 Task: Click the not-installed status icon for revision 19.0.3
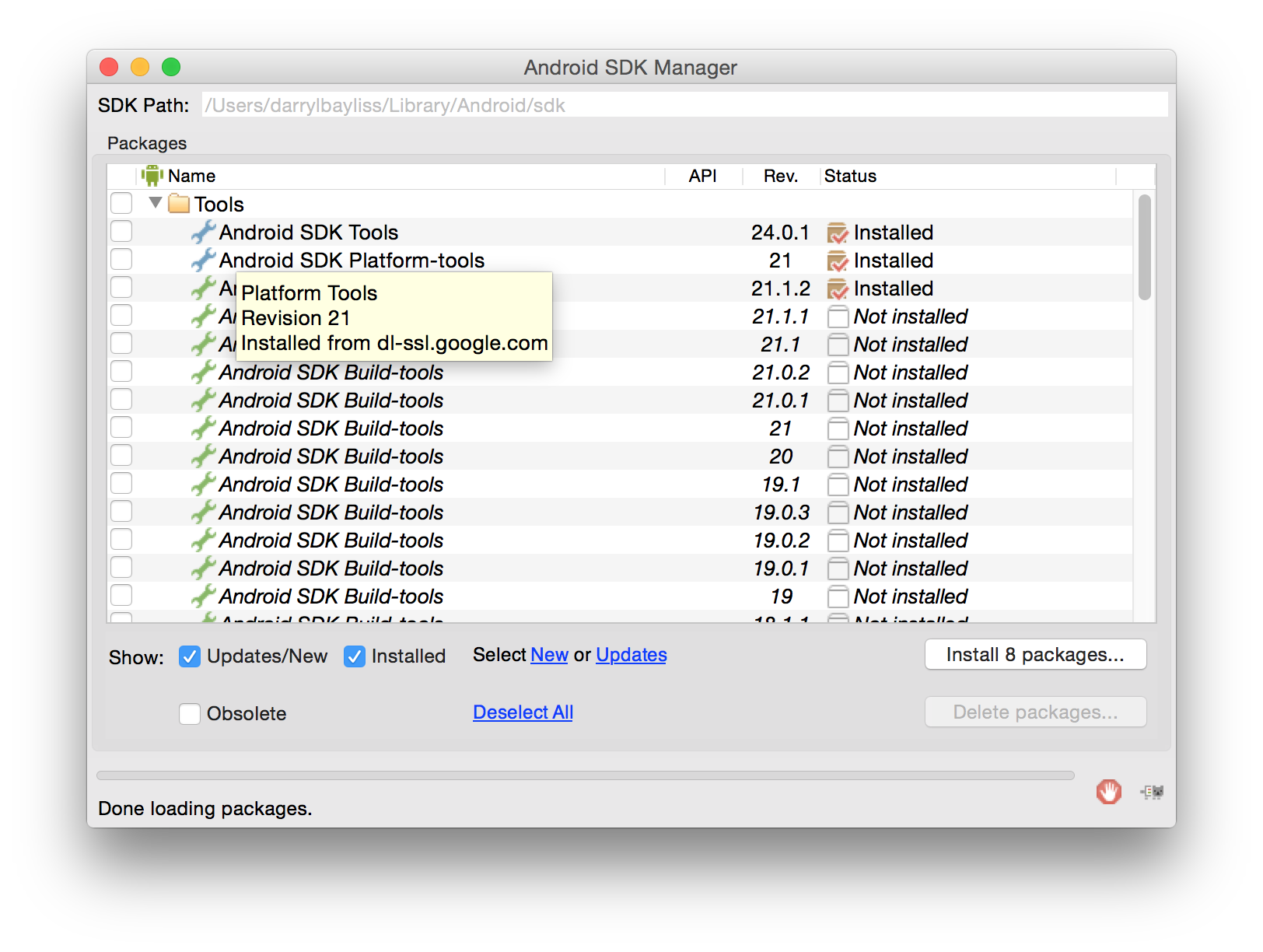pyautogui.click(x=838, y=513)
